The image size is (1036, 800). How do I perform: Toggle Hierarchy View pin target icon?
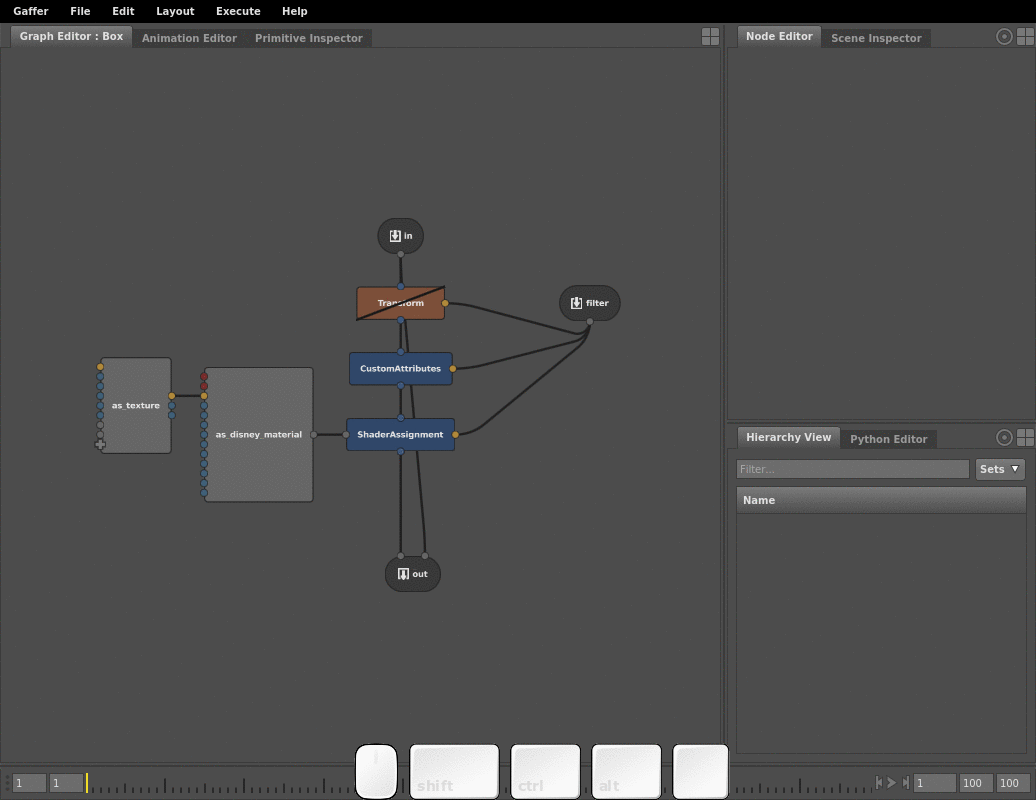pyautogui.click(x=1005, y=438)
